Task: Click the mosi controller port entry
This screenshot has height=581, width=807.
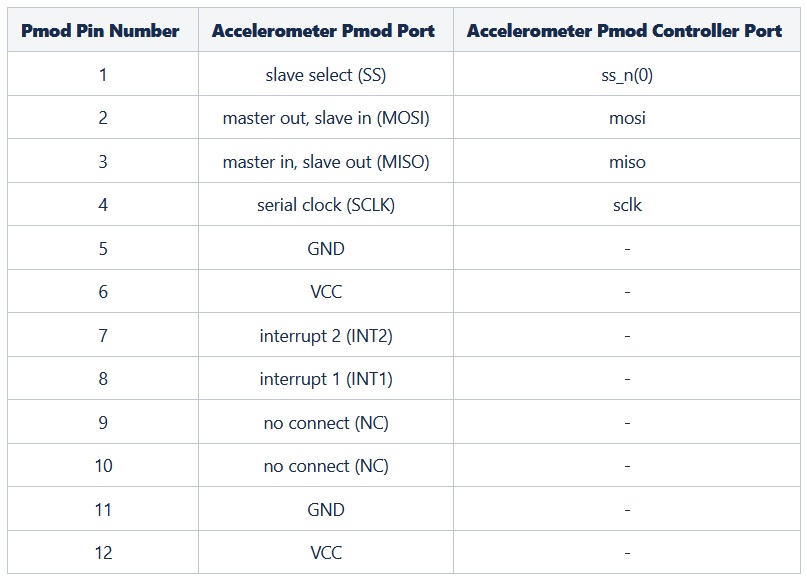Action: [627, 117]
